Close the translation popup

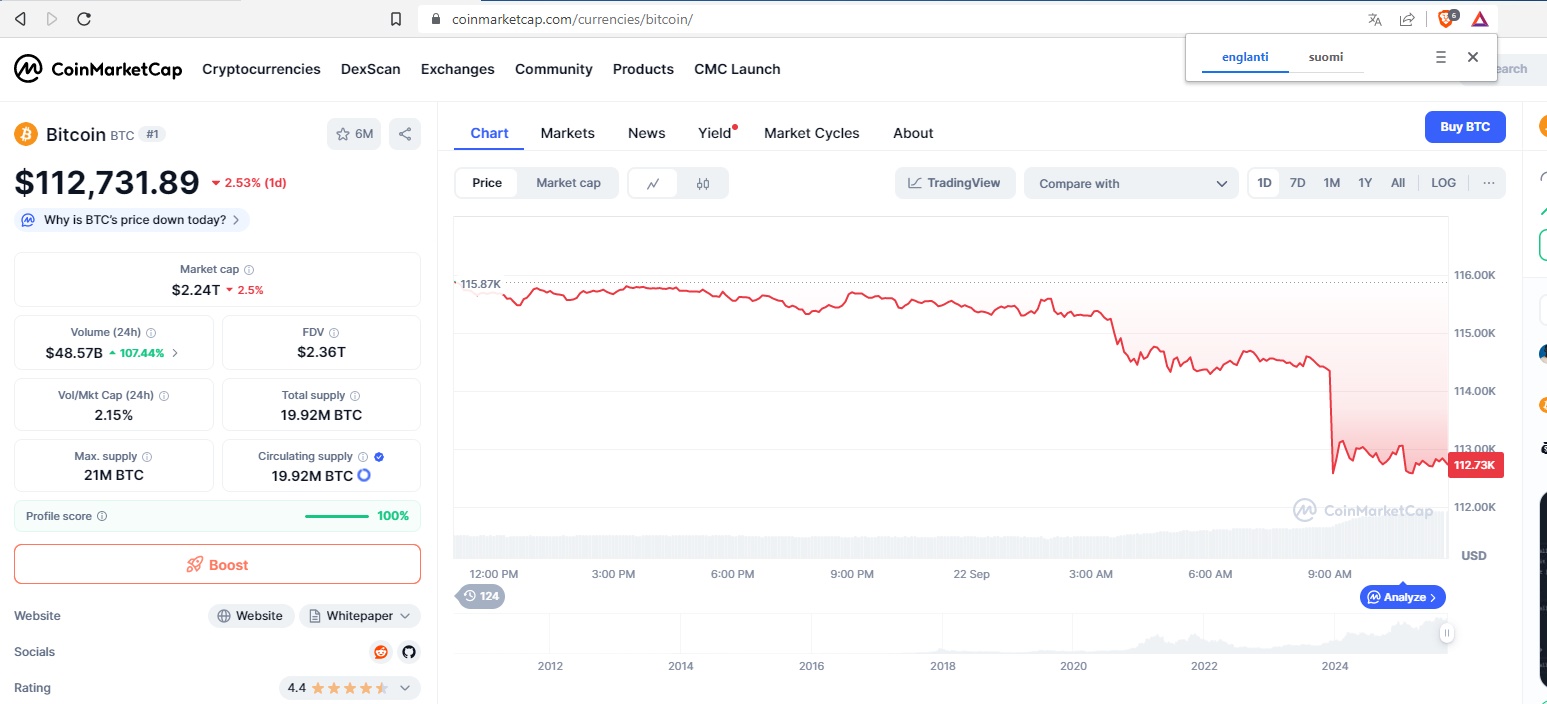pyautogui.click(x=1473, y=57)
